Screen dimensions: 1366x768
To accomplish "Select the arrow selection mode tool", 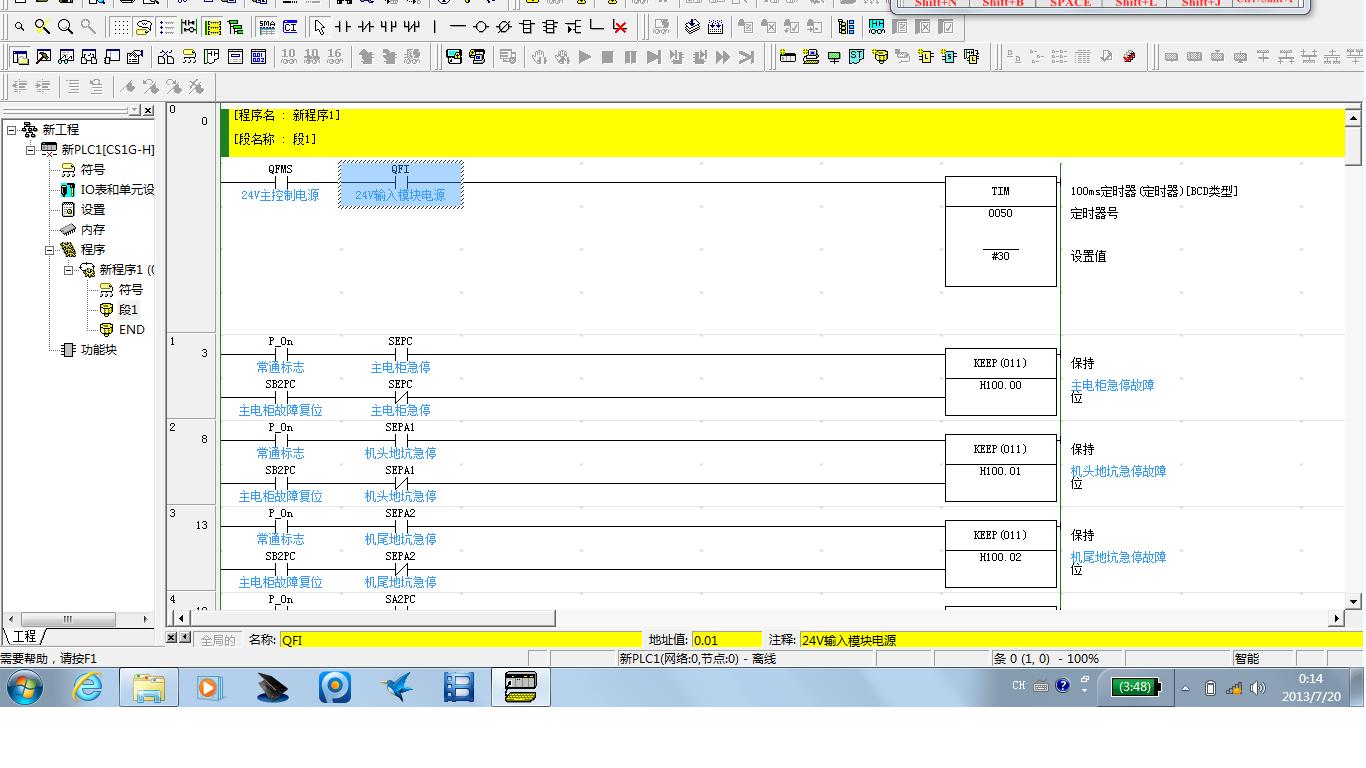I will click(x=319, y=27).
